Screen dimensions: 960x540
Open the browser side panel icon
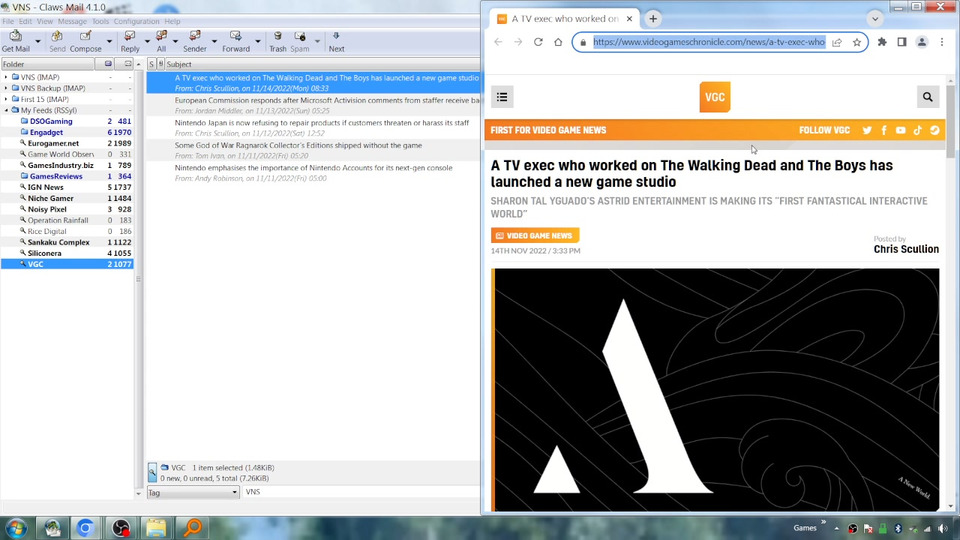point(902,42)
